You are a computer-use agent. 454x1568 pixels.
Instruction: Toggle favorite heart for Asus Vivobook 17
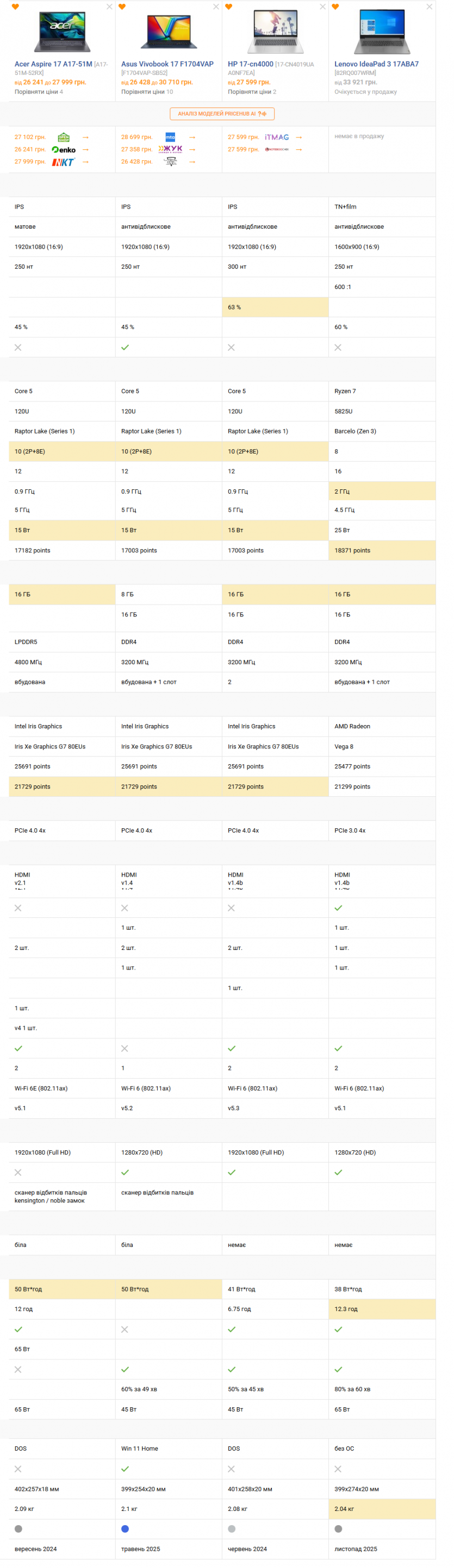(x=122, y=7)
